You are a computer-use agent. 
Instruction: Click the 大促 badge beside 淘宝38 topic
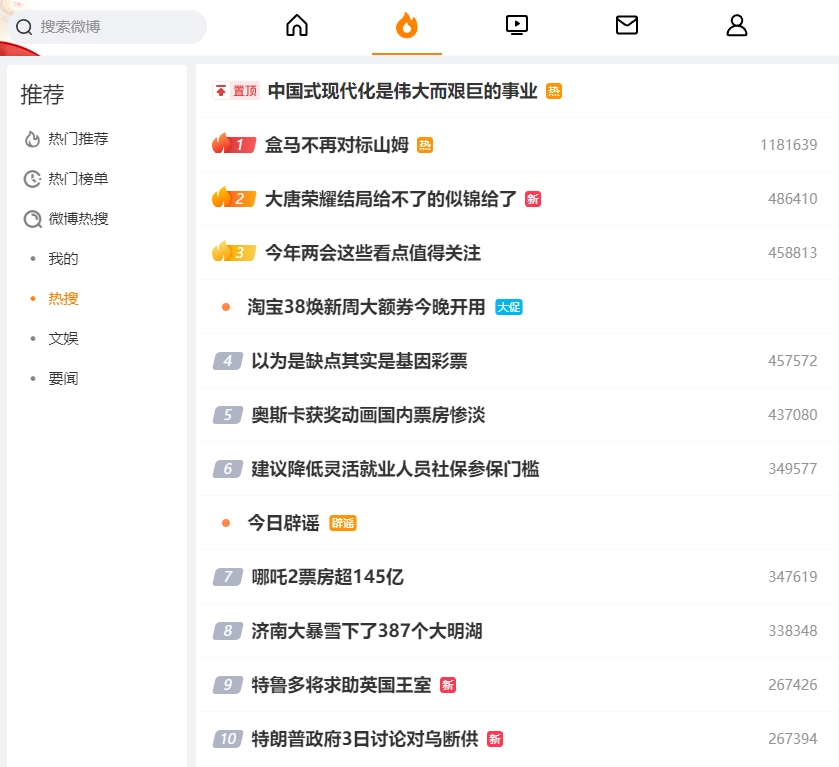[508, 307]
